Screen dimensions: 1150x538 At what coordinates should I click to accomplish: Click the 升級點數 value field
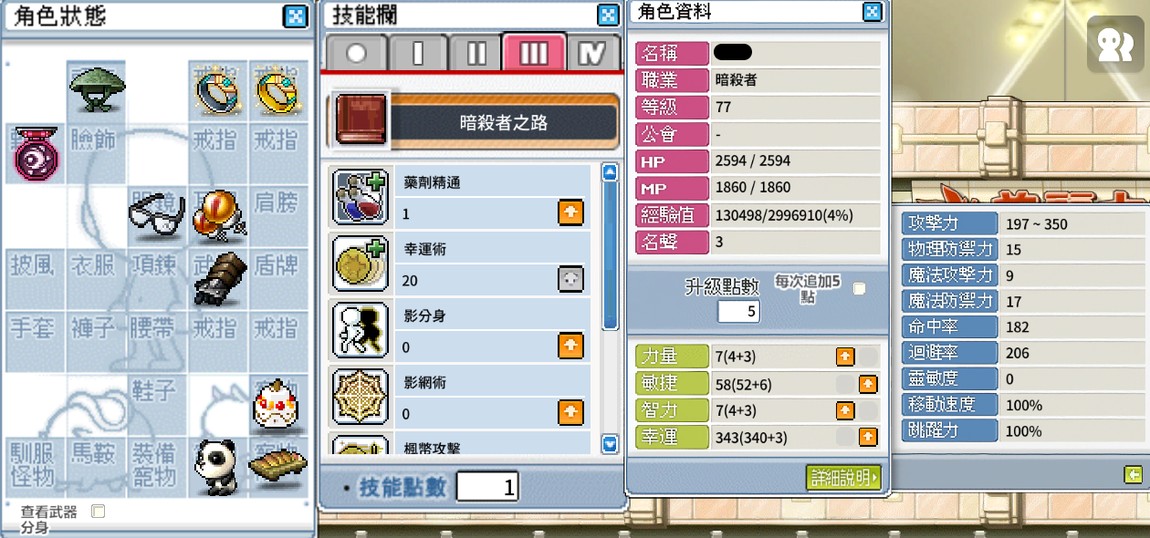pyautogui.click(x=738, y=312)
